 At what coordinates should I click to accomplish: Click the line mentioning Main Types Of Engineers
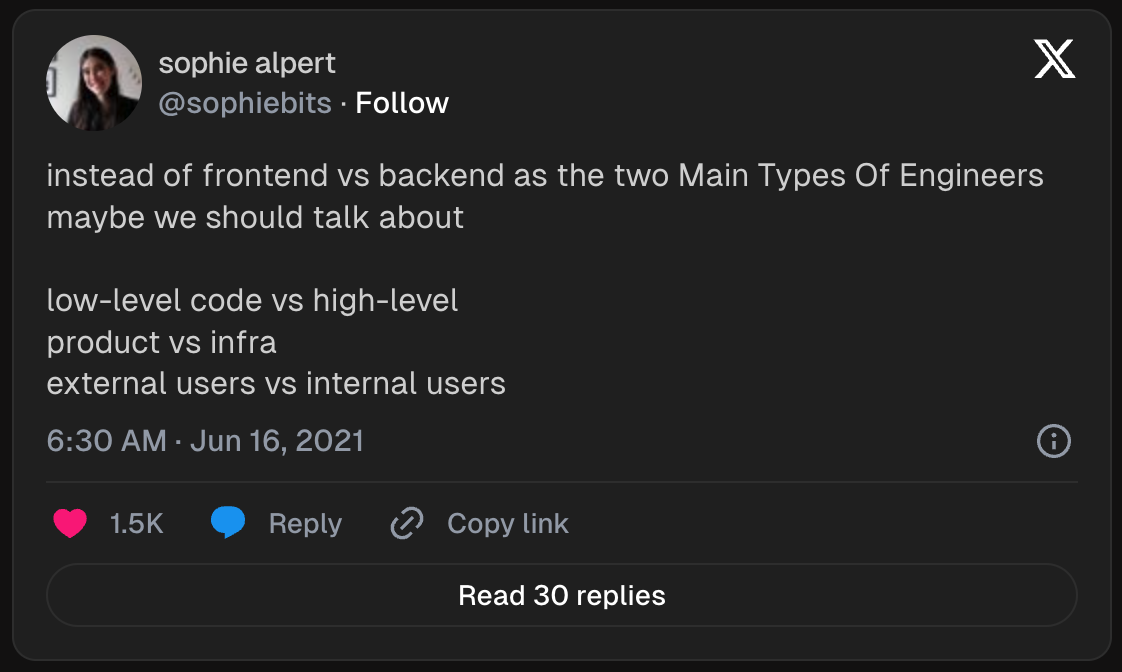pyautogui.click(x=545, y=175)
